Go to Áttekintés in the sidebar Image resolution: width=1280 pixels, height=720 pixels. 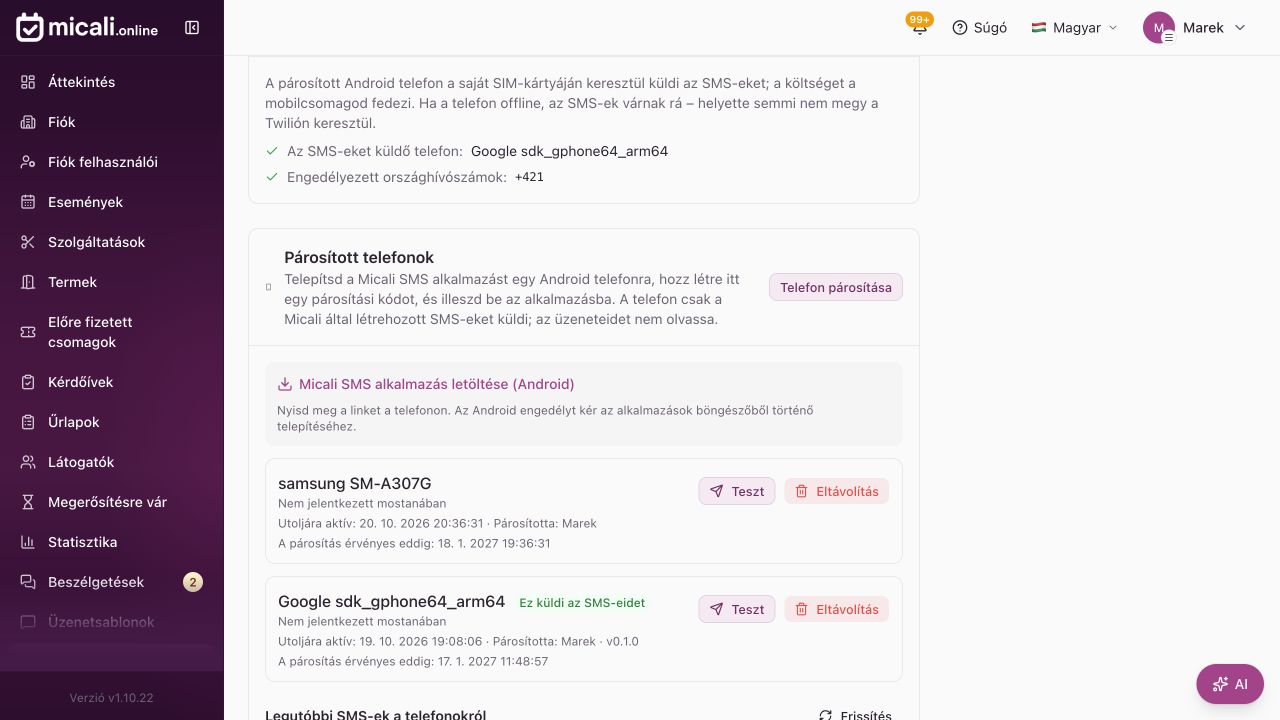point(112,82)
